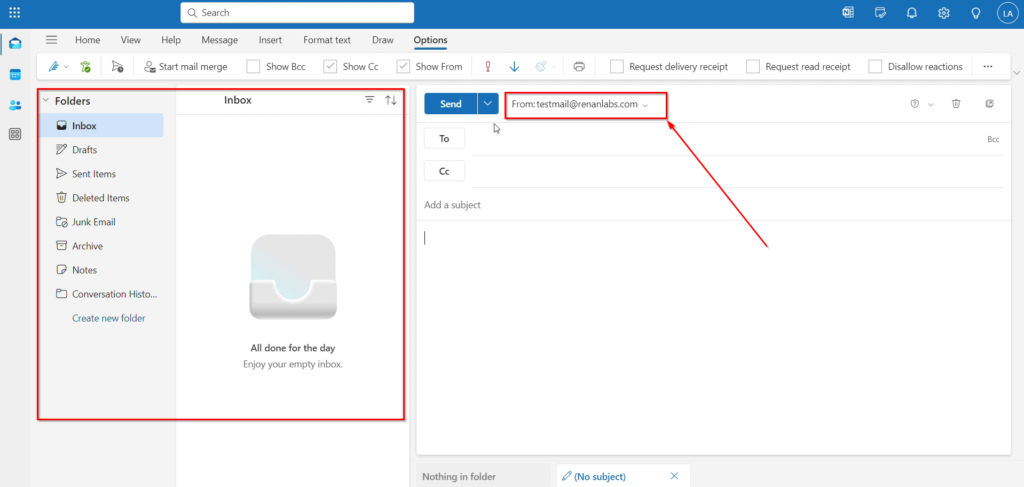The height and width of the screenshot is (487, 1024).
Task: Open the ribbon's more options ellipsis
Action: pos(987,66)
